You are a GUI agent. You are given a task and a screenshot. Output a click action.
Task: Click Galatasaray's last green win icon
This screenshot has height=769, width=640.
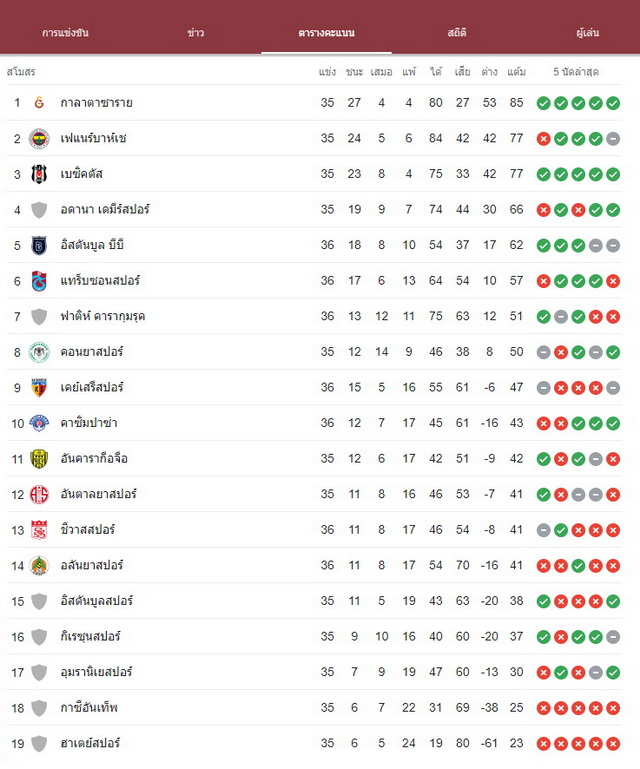point(613,103)
